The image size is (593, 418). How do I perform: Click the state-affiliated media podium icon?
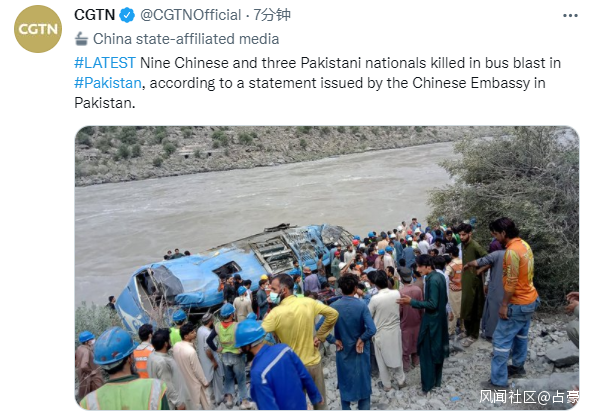81,39
